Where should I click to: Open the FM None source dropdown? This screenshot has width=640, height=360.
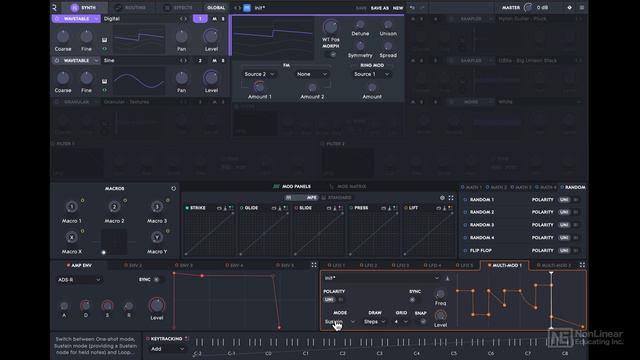pos(312,74)
